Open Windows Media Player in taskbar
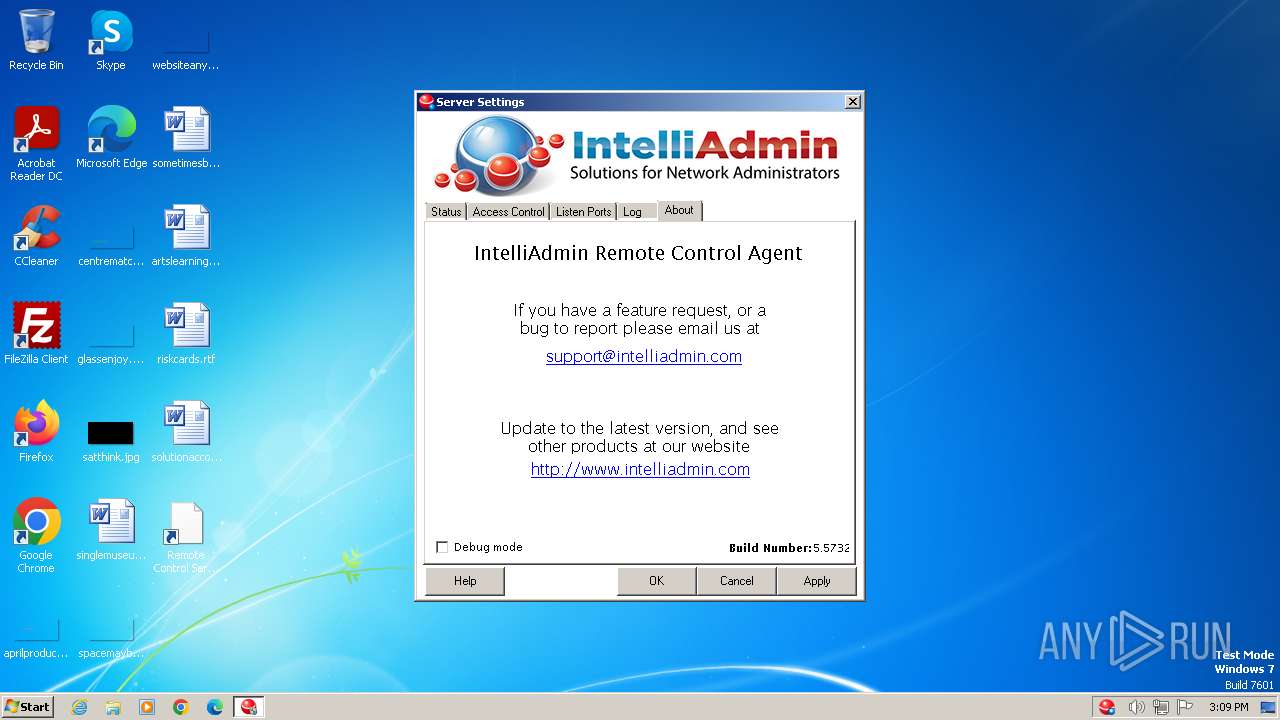 coord(147,707)
